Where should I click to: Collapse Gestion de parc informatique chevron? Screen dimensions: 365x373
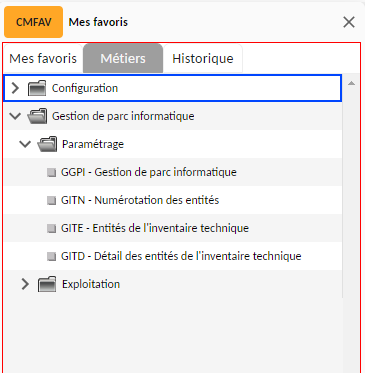tap(15, 116)
